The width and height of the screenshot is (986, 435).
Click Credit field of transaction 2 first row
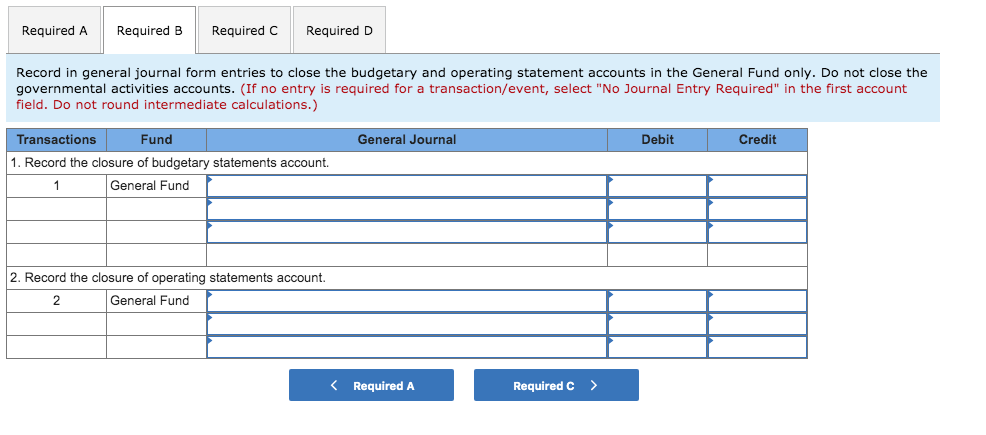click(757, 301)
